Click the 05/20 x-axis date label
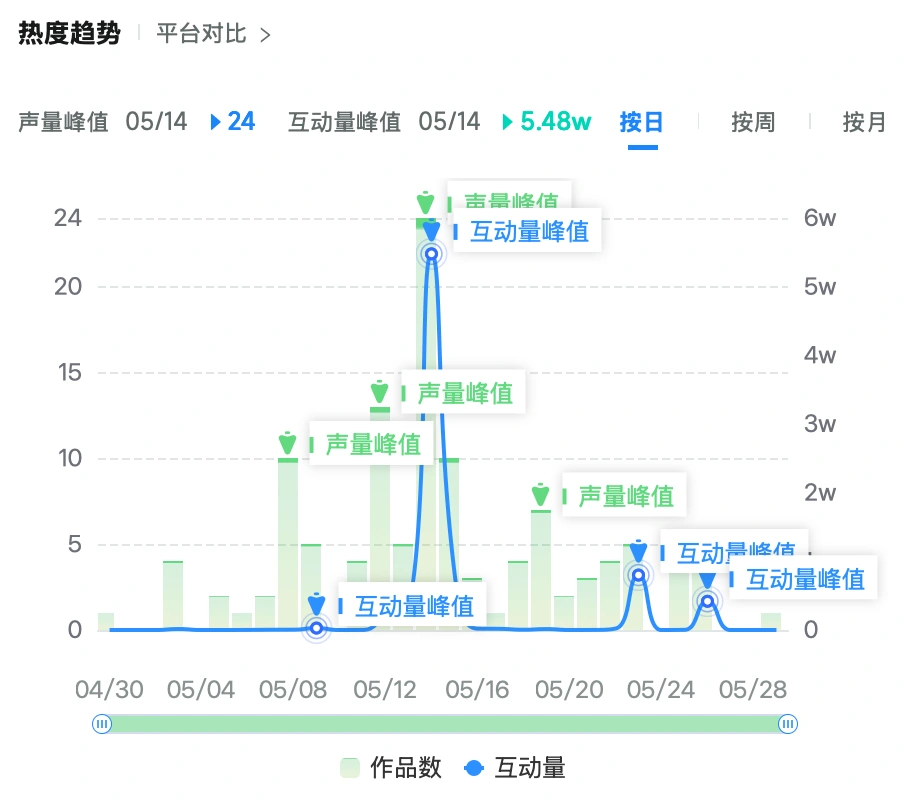 (569, 690)
